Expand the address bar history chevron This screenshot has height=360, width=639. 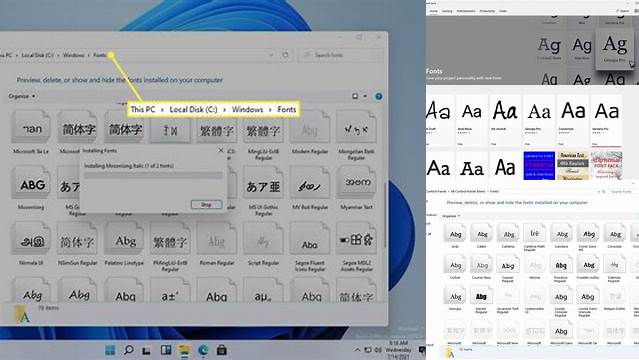[271, 55]
